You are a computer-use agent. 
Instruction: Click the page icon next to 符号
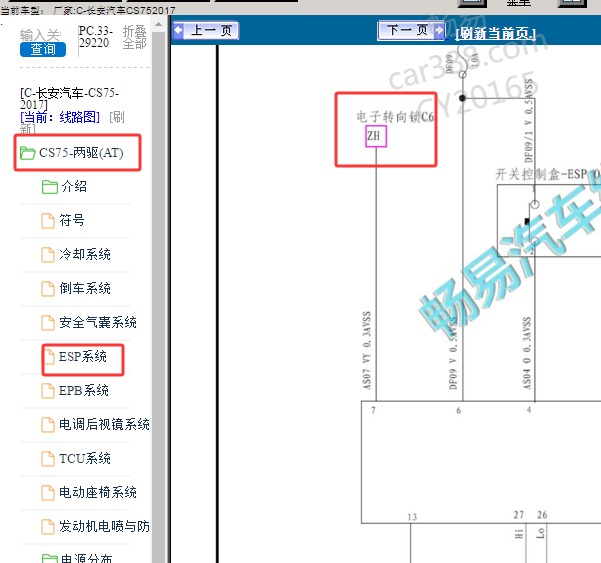click(48, 221)
